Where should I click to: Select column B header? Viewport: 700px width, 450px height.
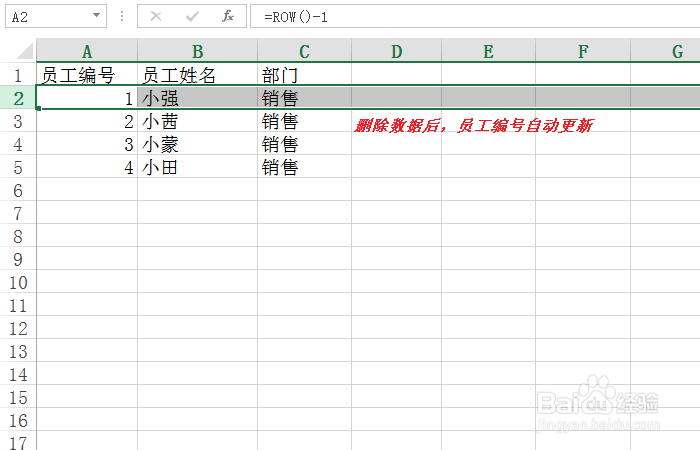[x=197, y=51]
